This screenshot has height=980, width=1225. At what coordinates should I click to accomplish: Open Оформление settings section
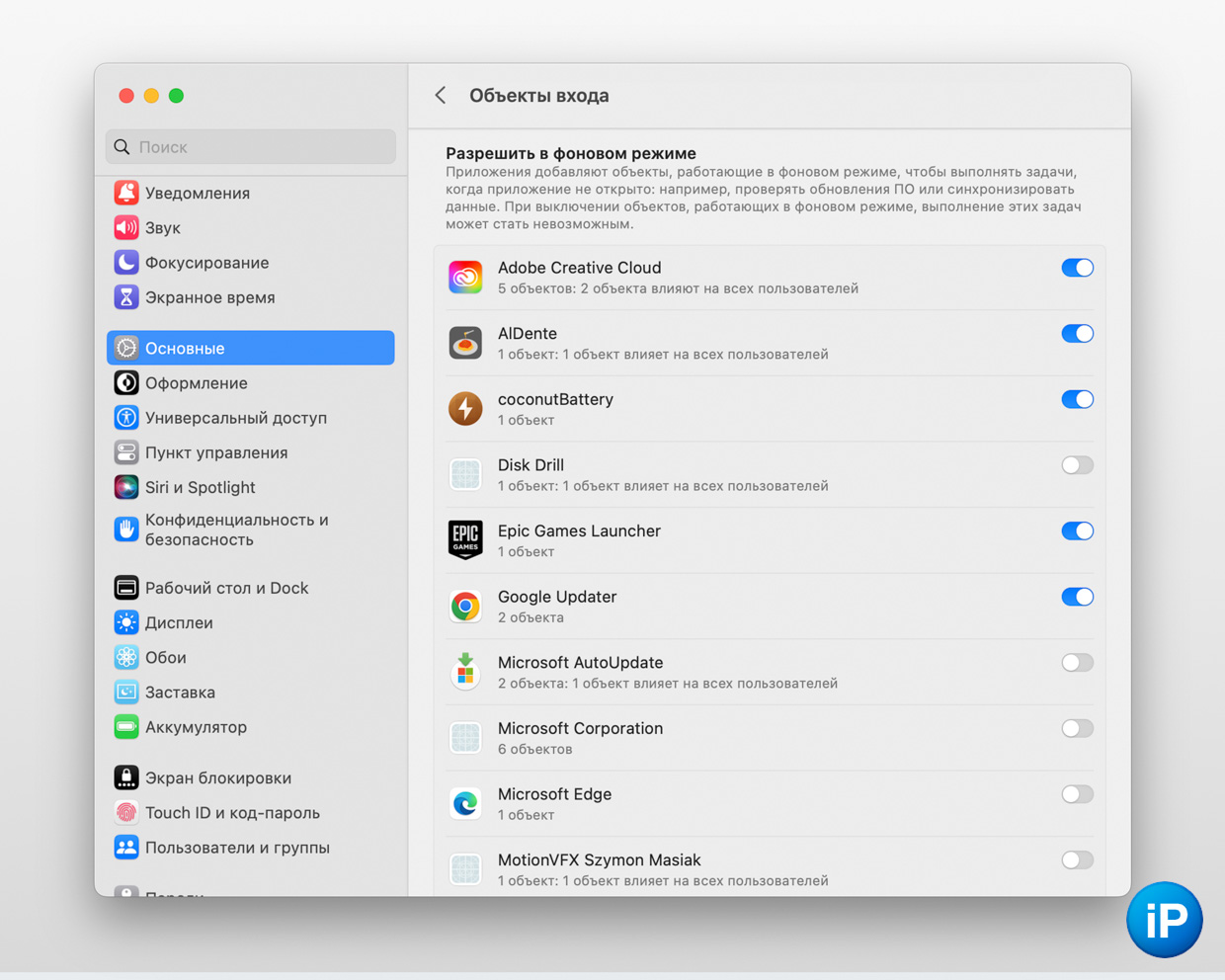251,382
